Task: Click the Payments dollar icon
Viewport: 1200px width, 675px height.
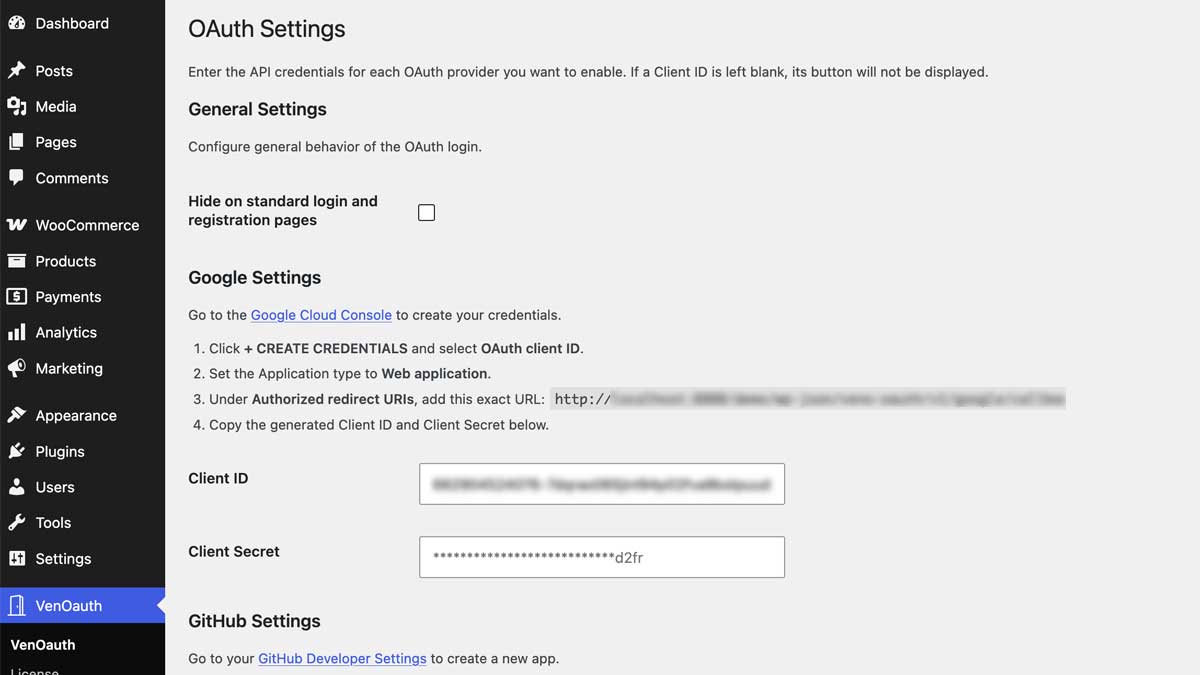Action: click(x=16, y=297)
